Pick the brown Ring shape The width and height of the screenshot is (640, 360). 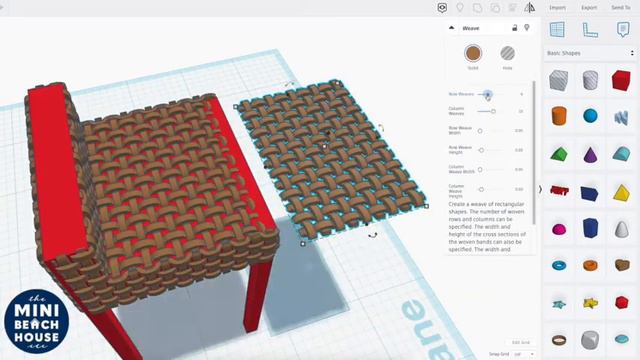click(559, 340)
